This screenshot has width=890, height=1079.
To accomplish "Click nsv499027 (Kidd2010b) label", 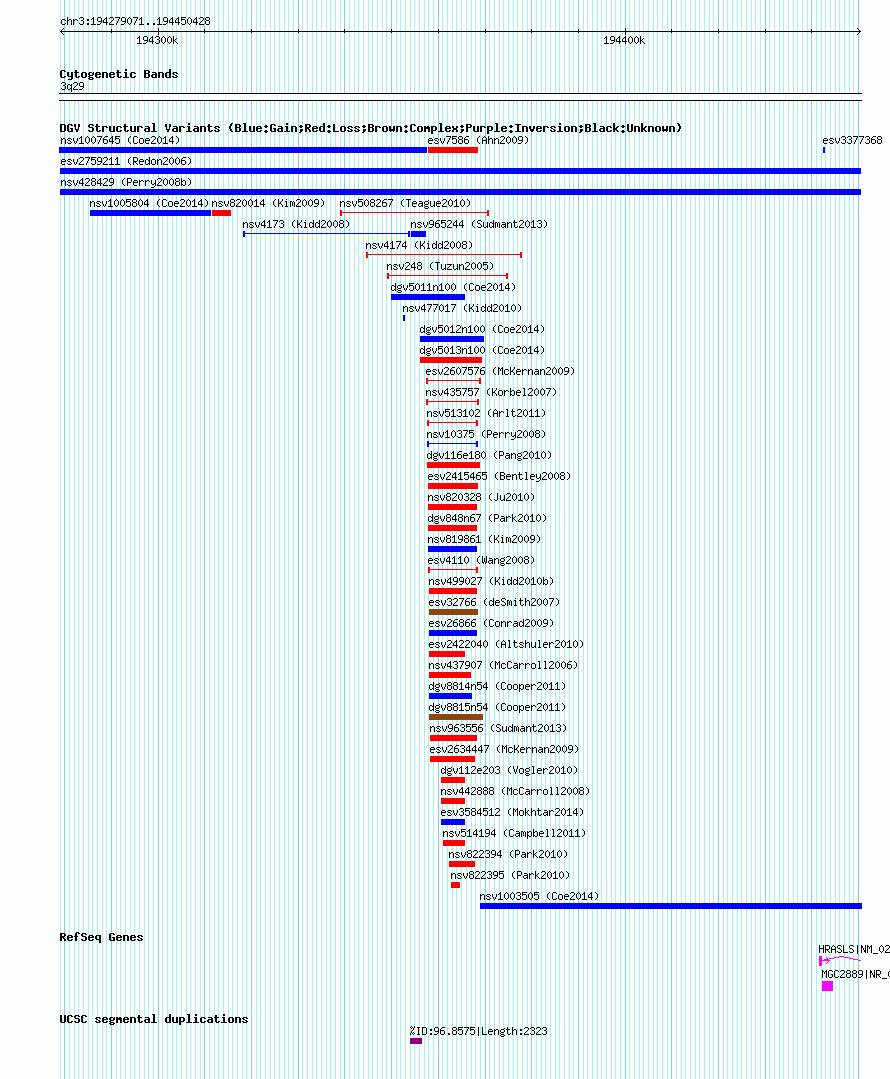I will point(491,581).
